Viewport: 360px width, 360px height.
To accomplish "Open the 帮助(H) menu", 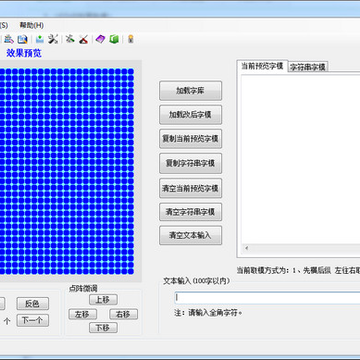I will click(31, 25).
